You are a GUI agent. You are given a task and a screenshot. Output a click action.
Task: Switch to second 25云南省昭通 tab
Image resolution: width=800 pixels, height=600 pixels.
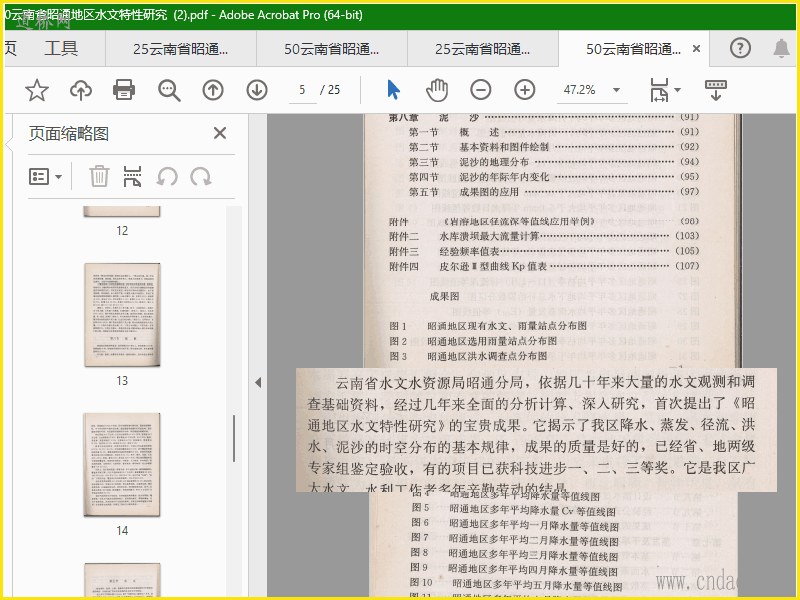coord(483,49)
